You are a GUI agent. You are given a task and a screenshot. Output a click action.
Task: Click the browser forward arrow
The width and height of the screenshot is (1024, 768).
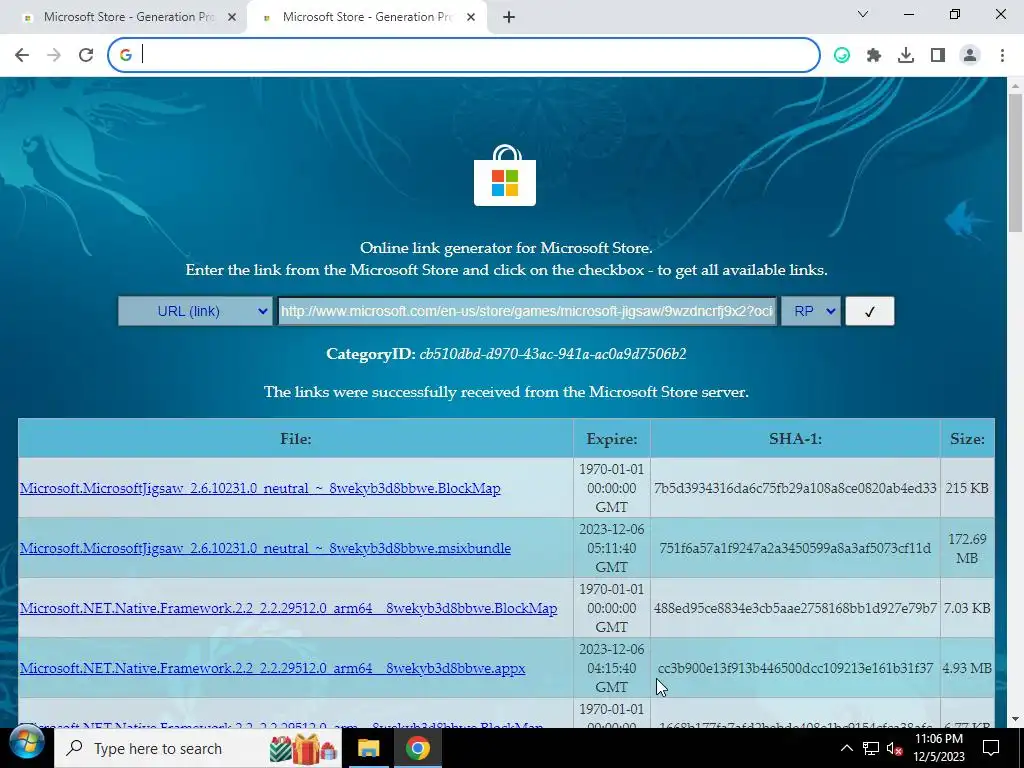coord(54,55)
